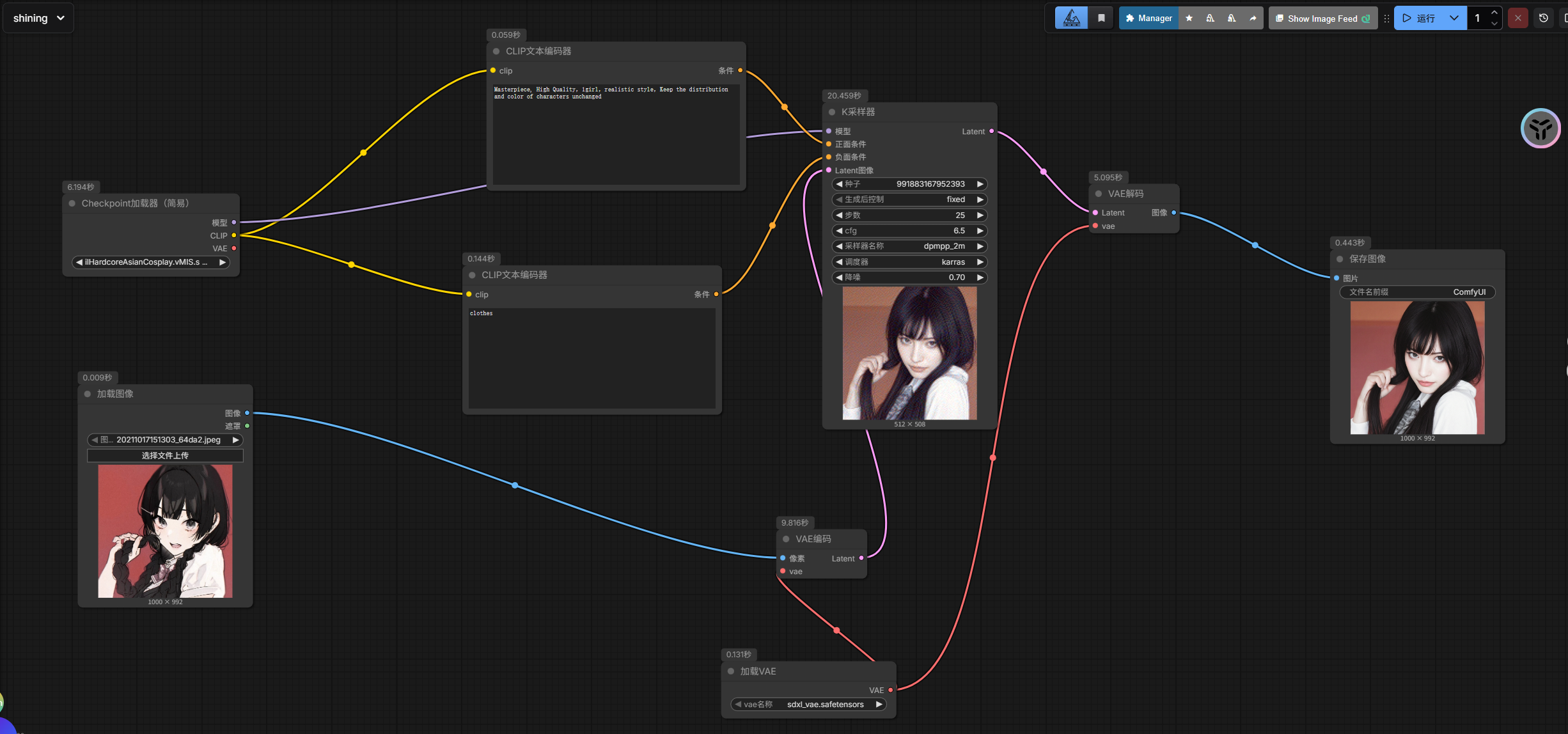Toggle collapse dot on 加载图像 node
1568x734 pixels.
[x=88, y=394]
